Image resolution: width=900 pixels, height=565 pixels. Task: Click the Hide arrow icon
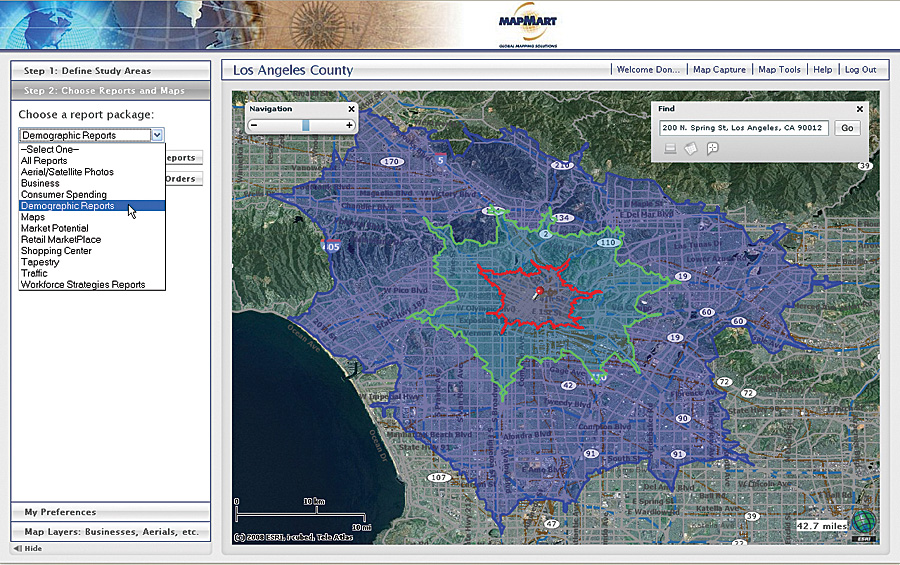click(18, 548)
